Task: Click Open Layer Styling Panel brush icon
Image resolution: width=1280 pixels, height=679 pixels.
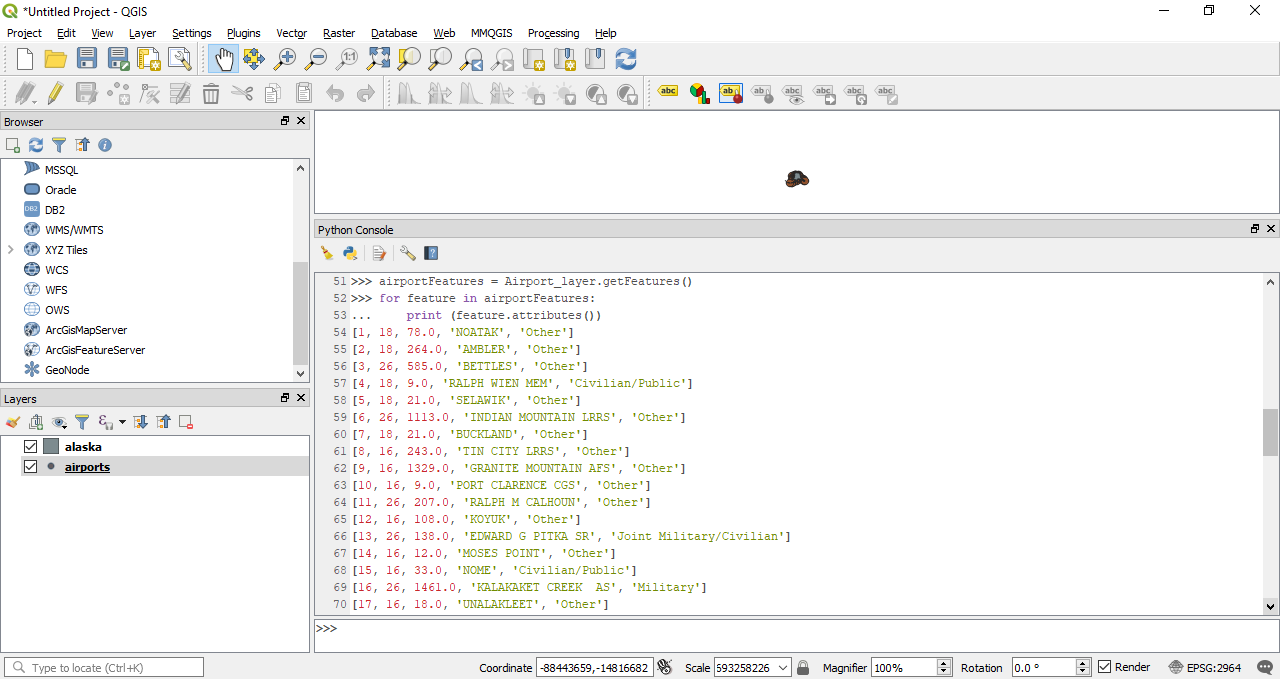Action: (13, 422)
